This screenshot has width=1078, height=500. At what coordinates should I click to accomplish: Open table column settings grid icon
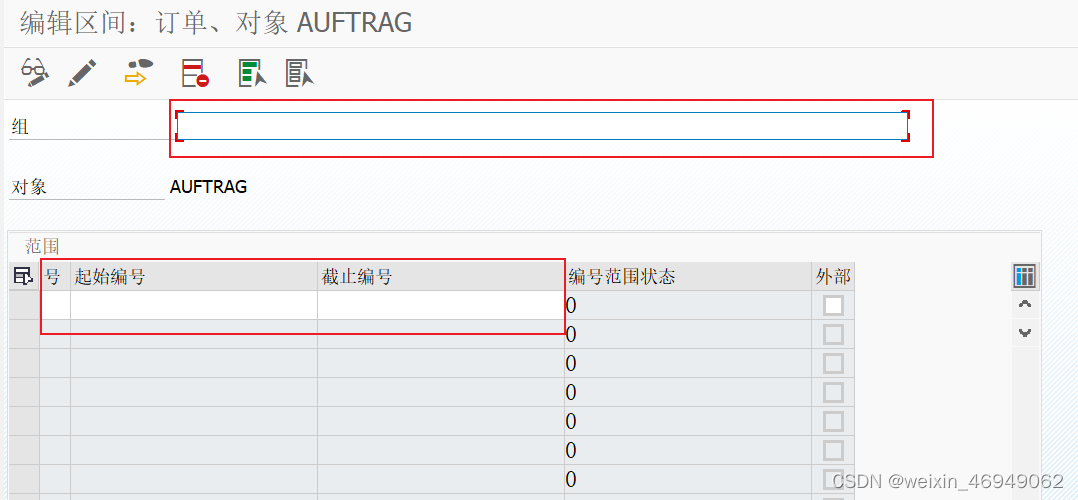point(1024,276)
